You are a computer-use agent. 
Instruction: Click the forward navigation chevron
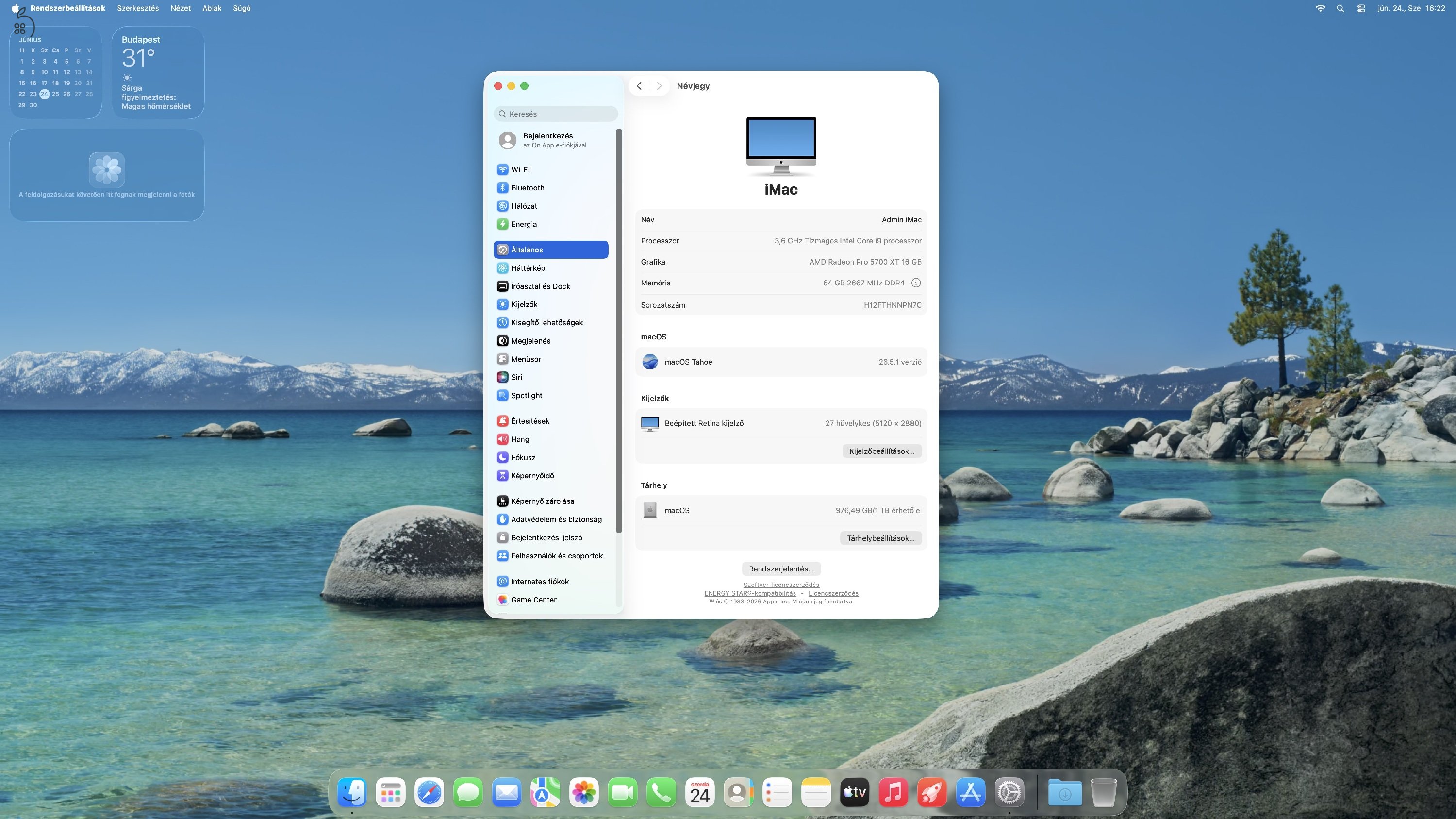pos(659,86)
